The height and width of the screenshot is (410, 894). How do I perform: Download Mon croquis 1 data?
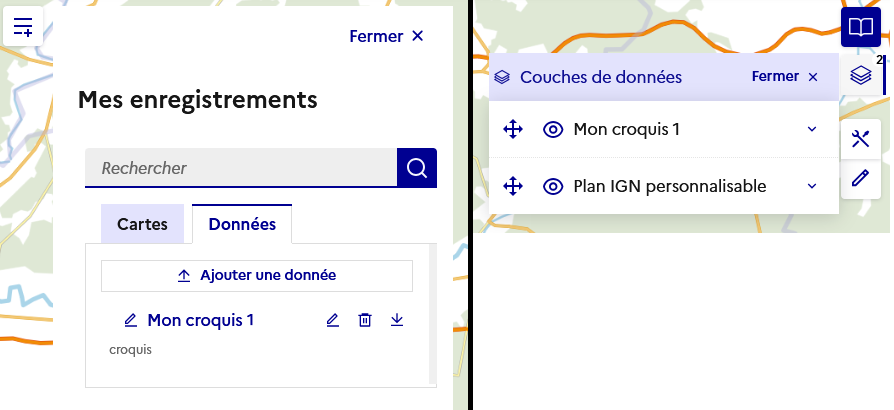click(396, 320)
